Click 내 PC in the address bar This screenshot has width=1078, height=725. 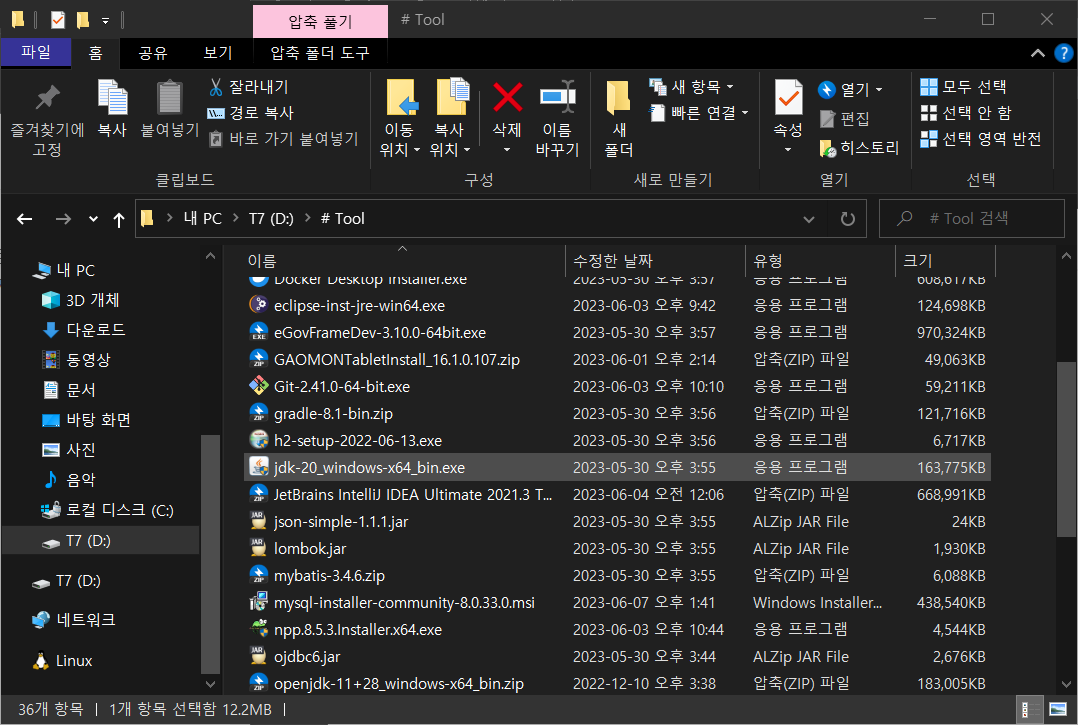click(203, 219)
